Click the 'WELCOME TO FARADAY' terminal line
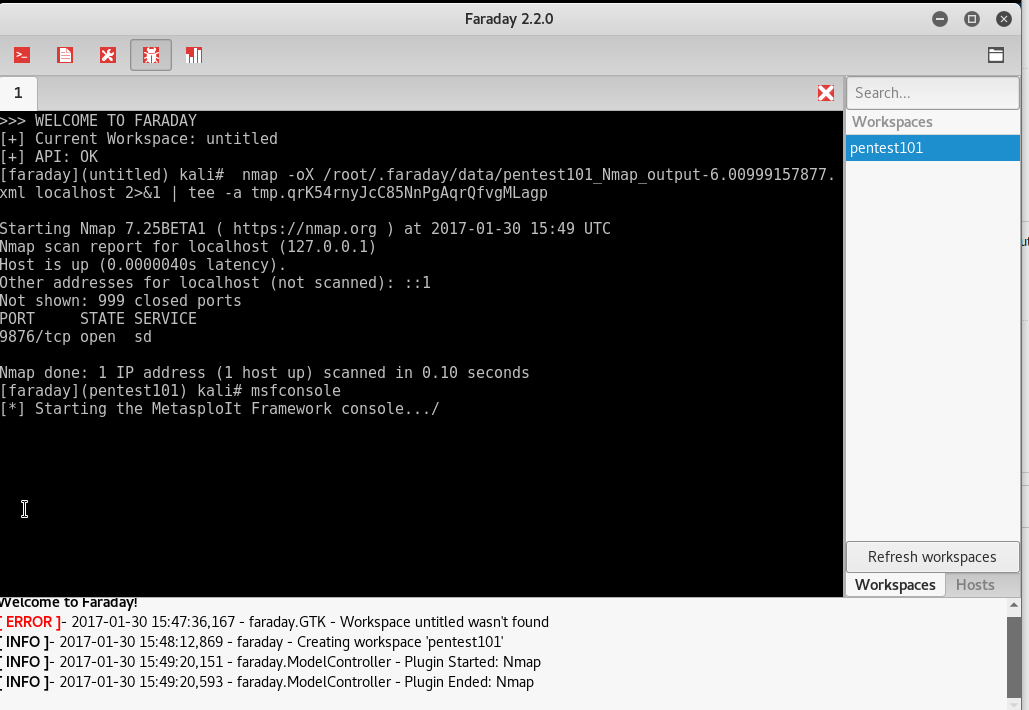This screenshot has width=1029, height=710. pos(98,121)
